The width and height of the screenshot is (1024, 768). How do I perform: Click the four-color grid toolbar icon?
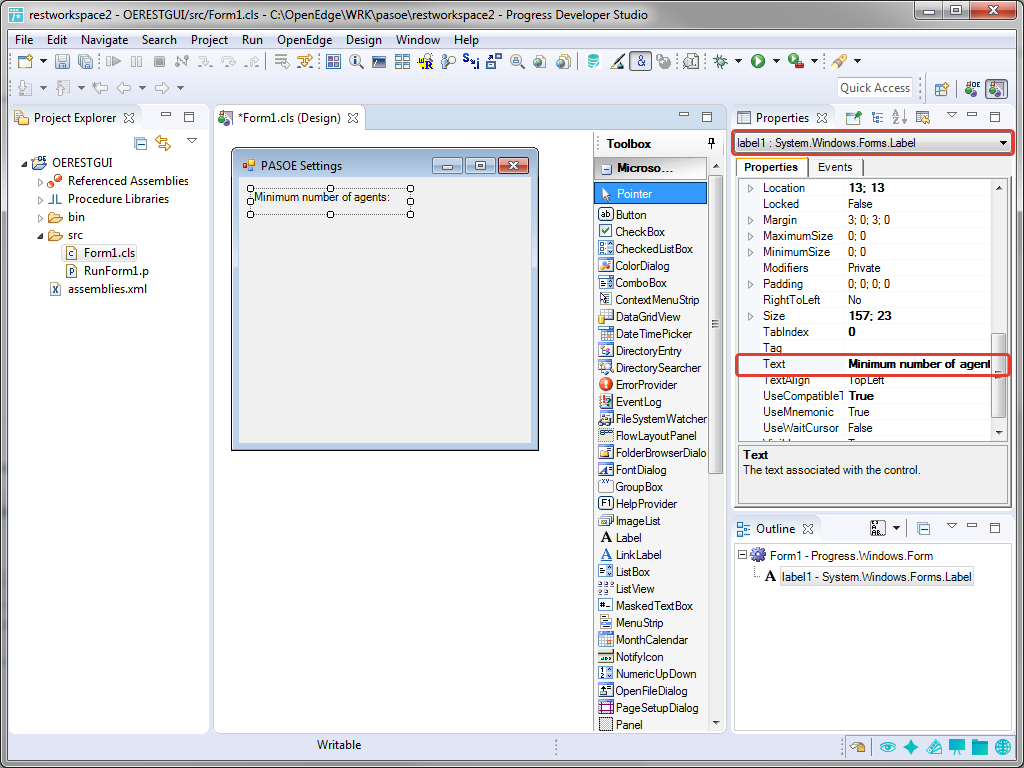pos(334,61)
